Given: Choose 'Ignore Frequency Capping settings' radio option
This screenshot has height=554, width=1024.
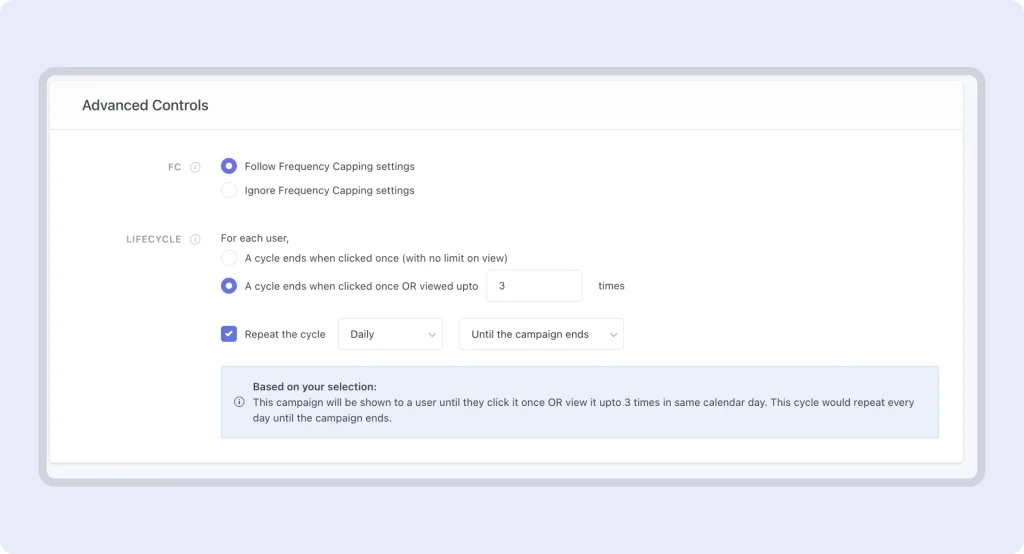Looking at the screenshot, I should (x=229, y=190).
